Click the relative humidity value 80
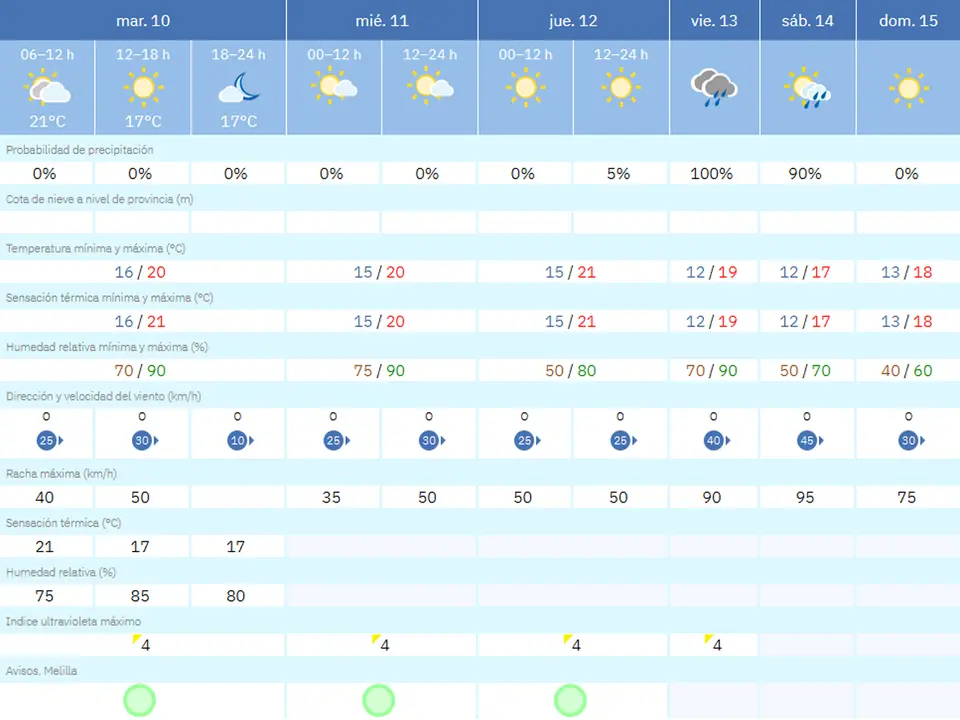Screen dimensions: 960x720 [x=236, y=596]
